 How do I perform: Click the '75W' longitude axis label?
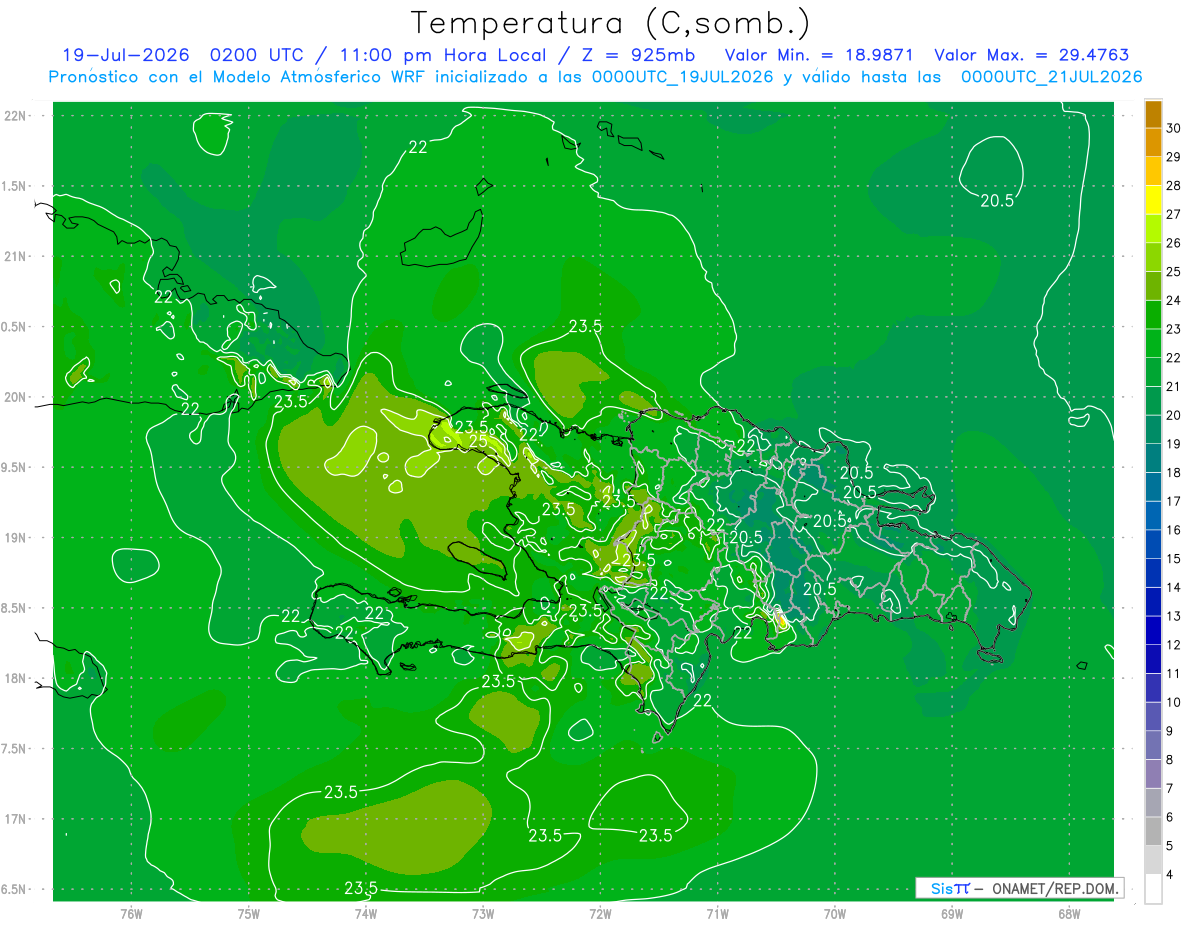coord(248,914)
